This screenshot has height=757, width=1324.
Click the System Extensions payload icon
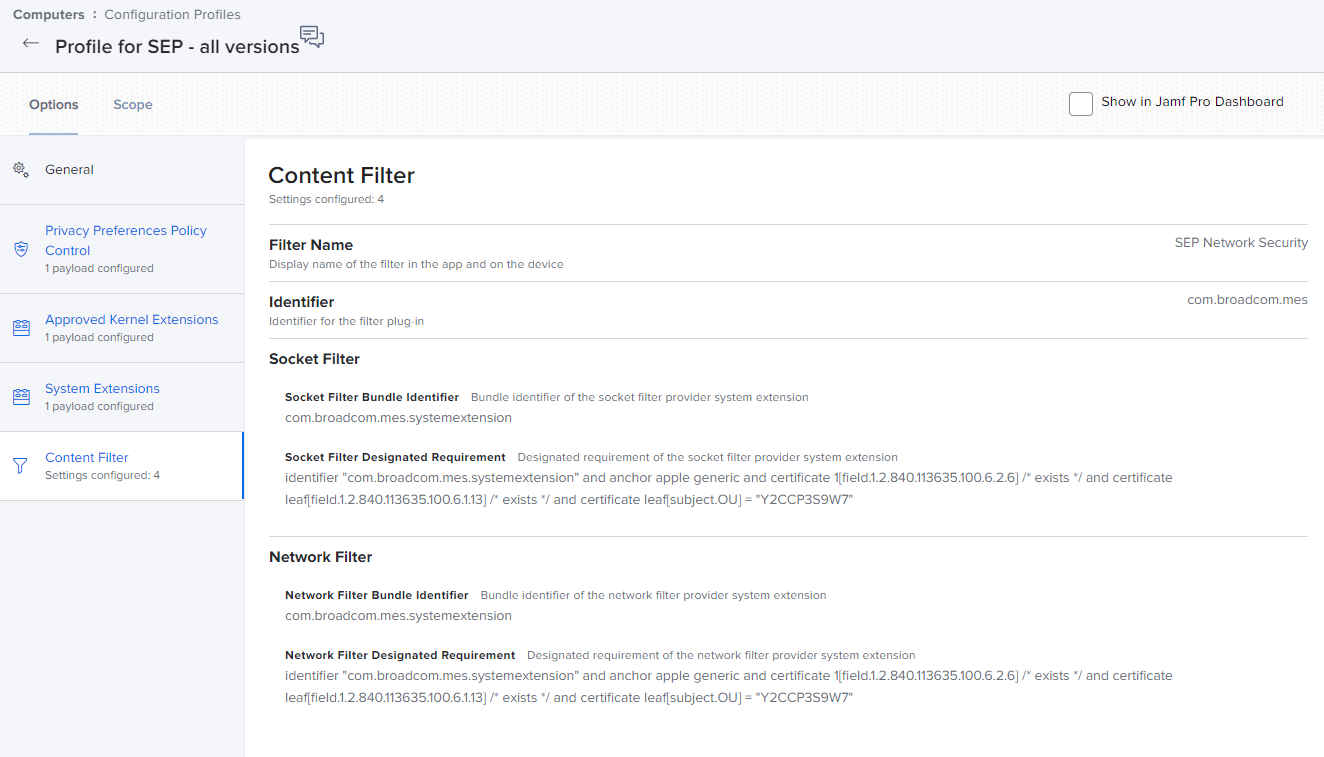[21, 397]
